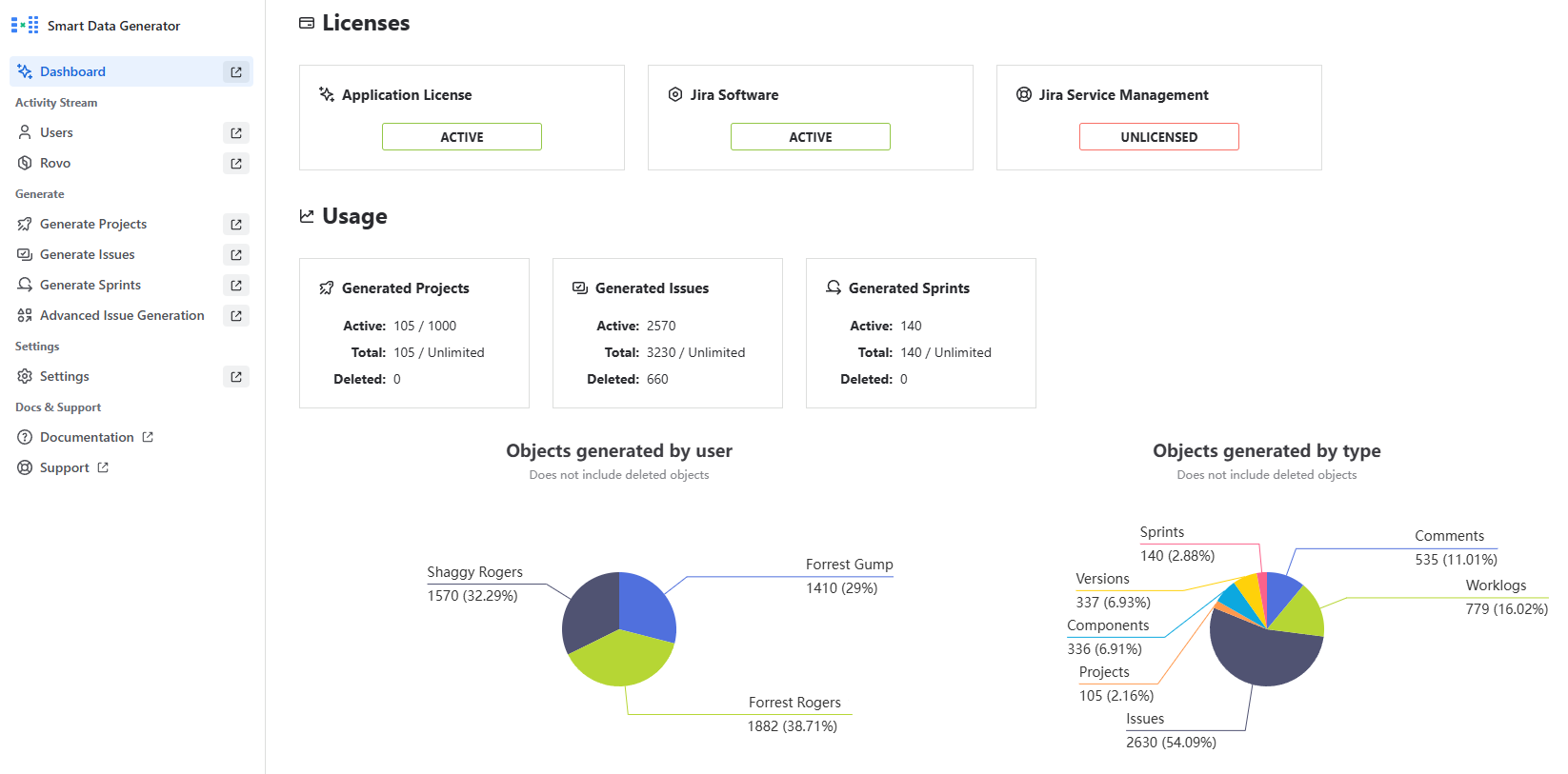Click the Smart Data Generator logo icon
This screenshot has width=1568, height=774.
coord(25,25)
